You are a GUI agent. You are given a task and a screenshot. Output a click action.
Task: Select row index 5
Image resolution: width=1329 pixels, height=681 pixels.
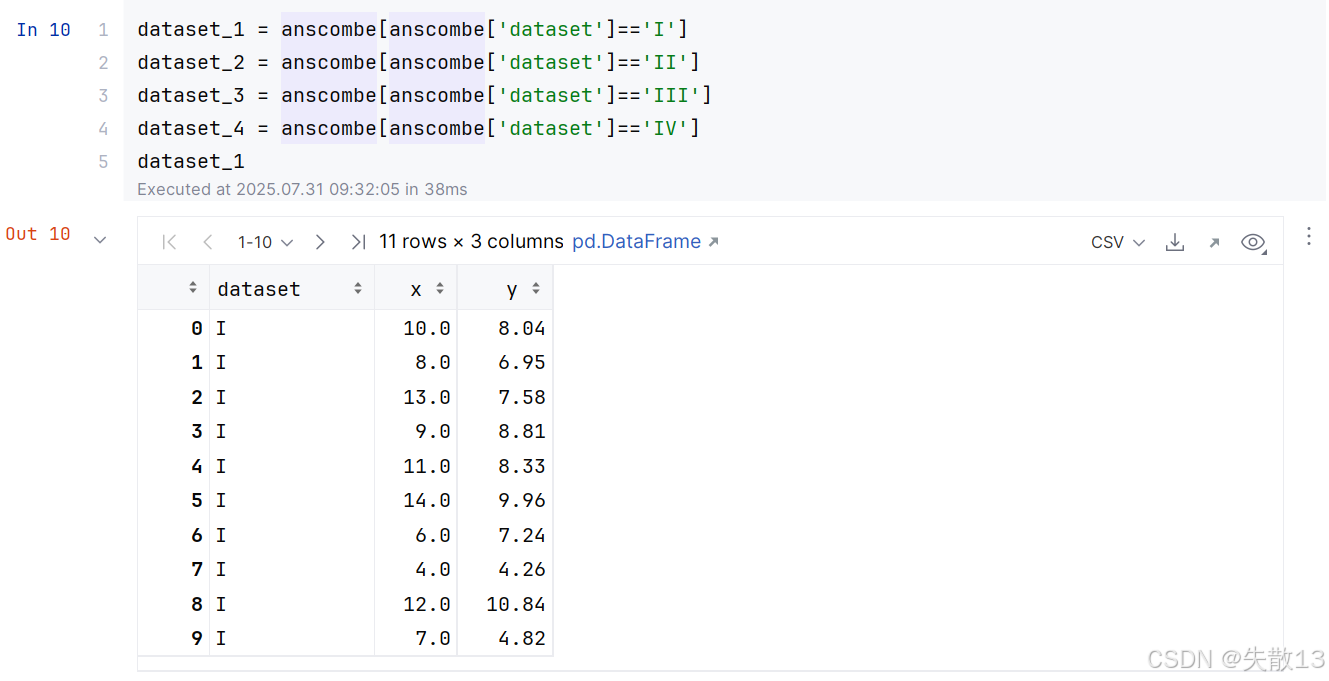click(196, 500)
